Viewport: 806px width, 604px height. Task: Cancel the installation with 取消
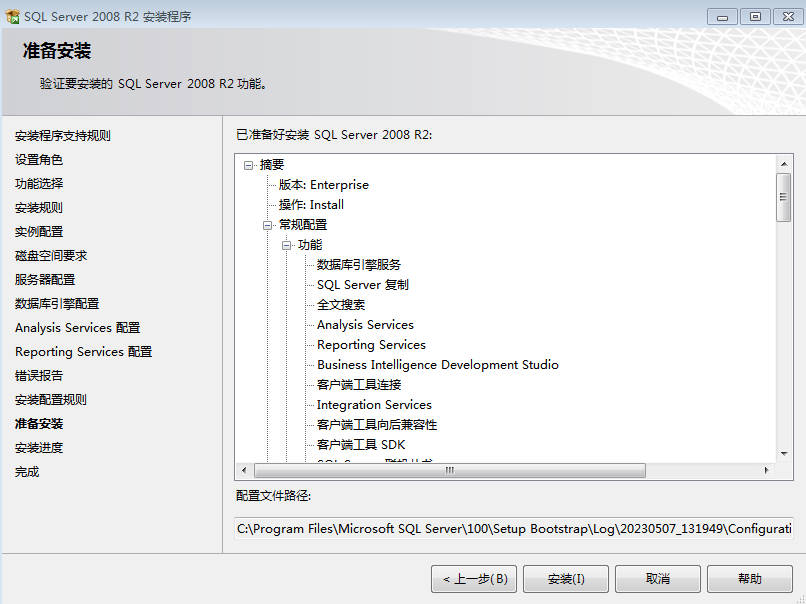click(x=657, y=579)
